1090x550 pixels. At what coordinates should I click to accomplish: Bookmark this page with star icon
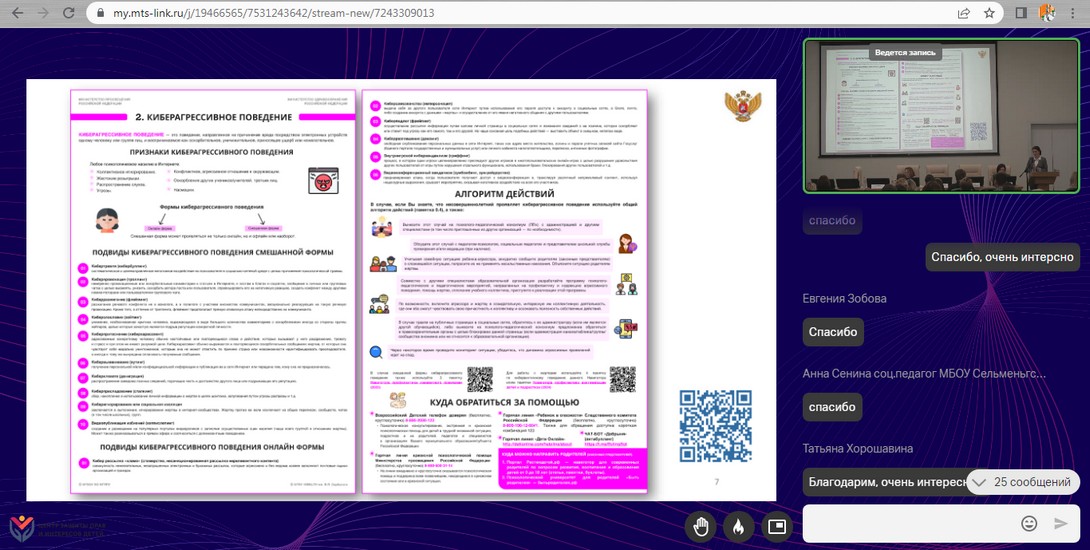click(989, 14)
